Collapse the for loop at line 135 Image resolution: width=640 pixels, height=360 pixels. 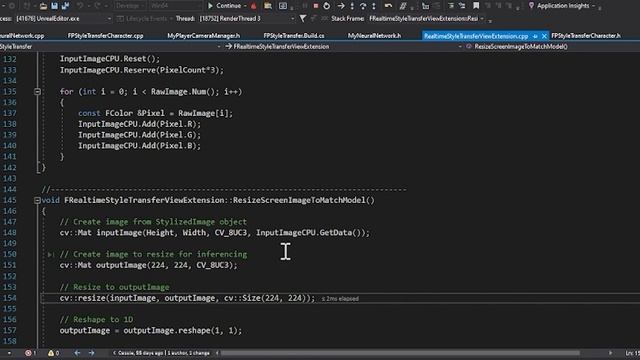pyautogui.click(x=37, y=92)
